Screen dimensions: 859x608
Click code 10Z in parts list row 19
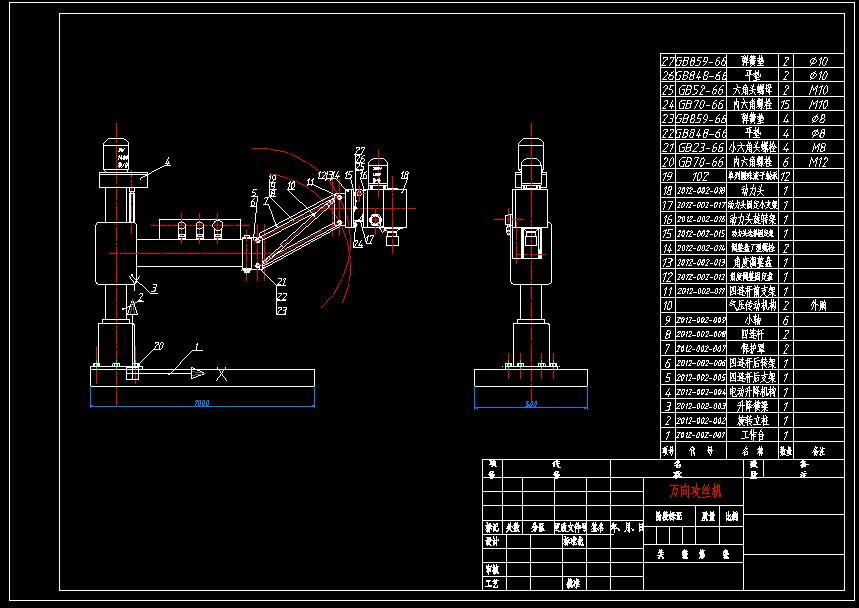point(701,175)
